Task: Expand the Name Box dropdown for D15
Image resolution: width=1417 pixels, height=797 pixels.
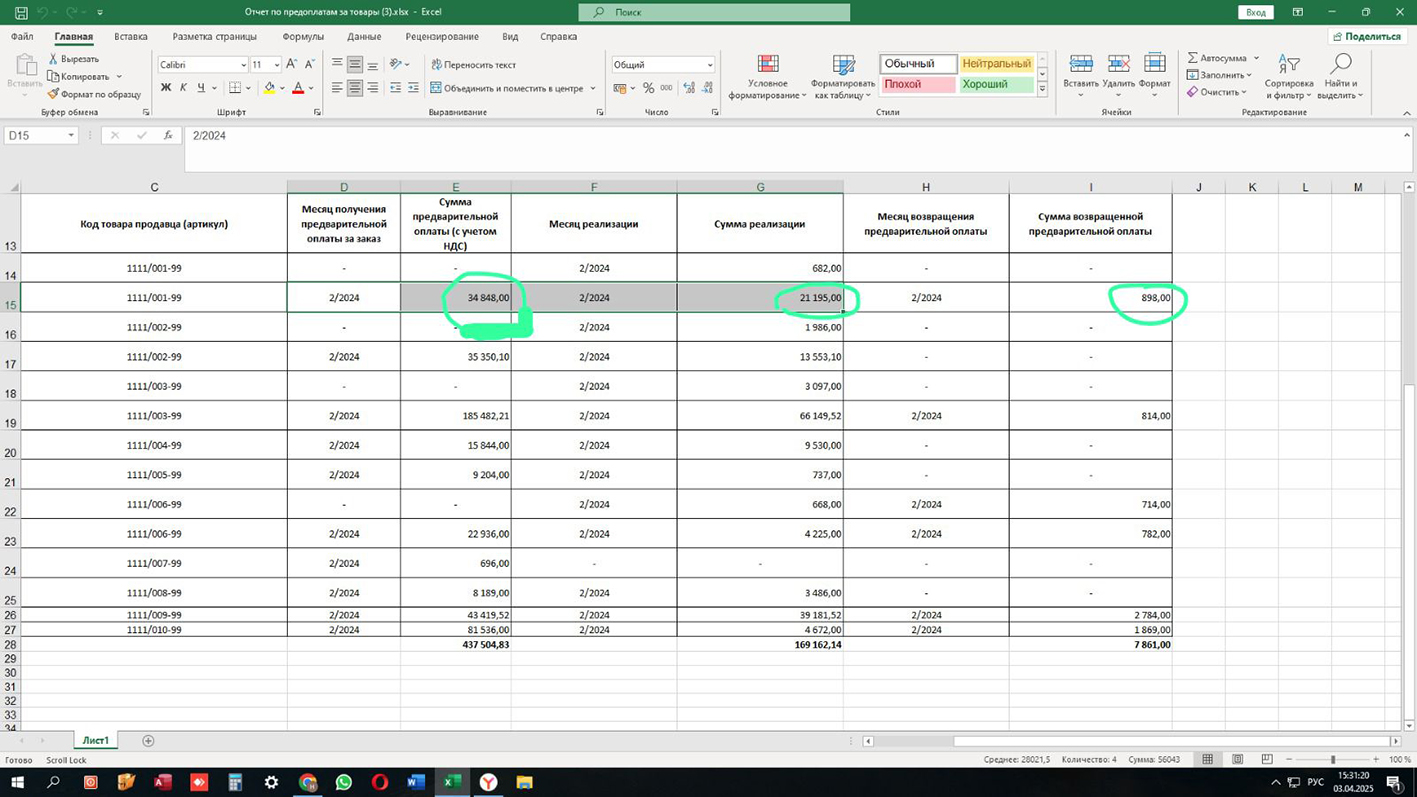Action: 71,135
